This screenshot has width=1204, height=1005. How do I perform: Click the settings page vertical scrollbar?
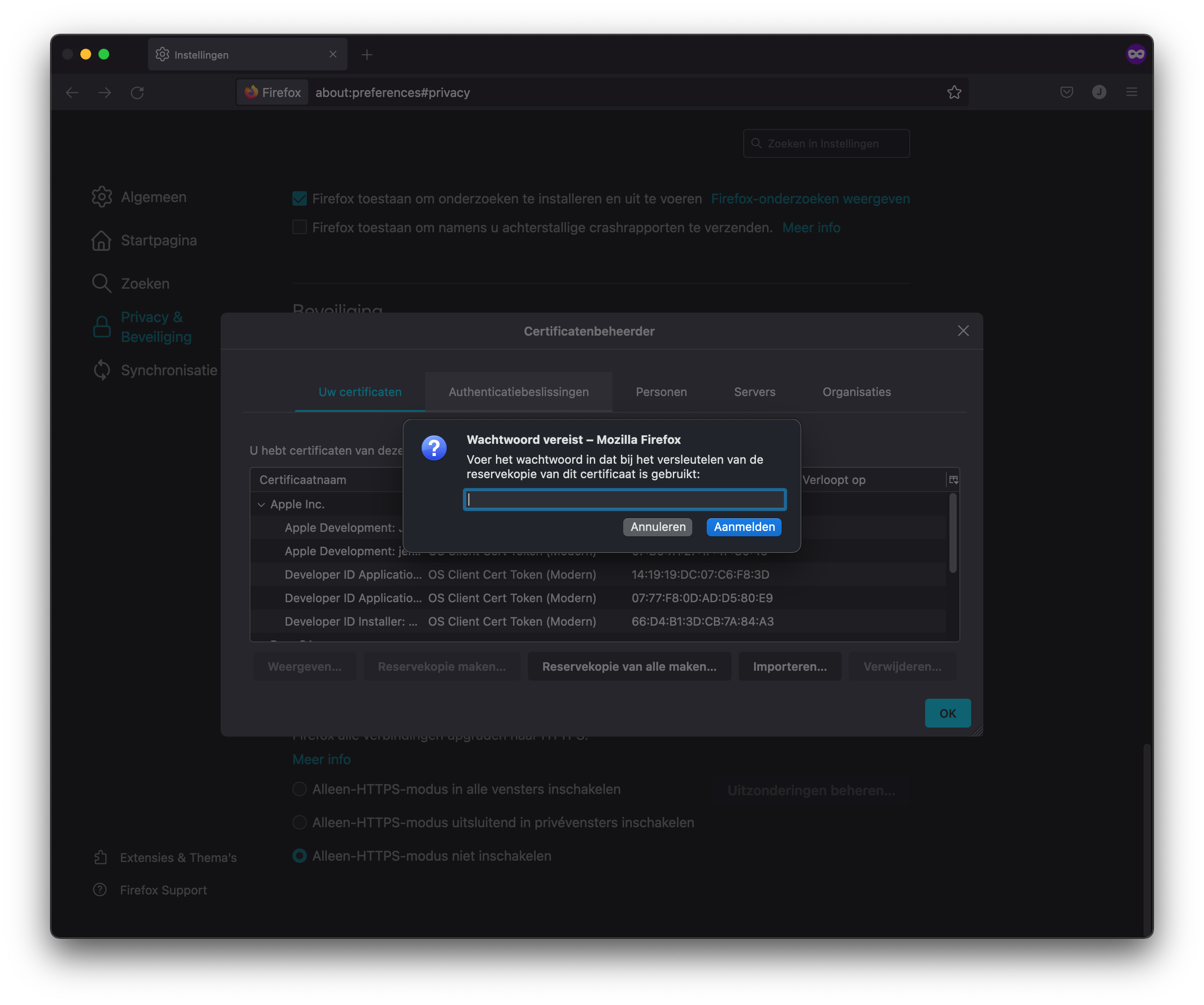tap(1147, 839)
